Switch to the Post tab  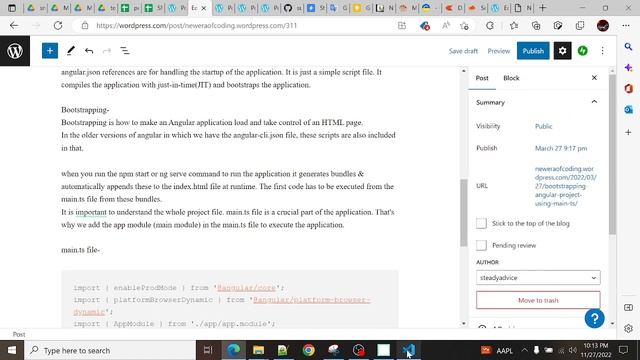[x=482, y=78]
